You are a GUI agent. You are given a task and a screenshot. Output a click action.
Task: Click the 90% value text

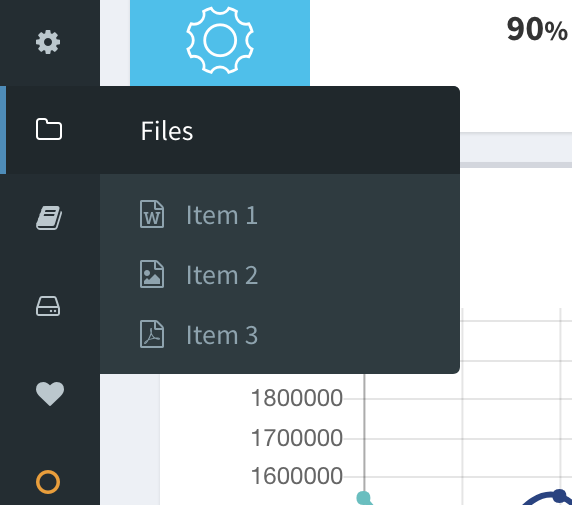[x=537, y=29]
